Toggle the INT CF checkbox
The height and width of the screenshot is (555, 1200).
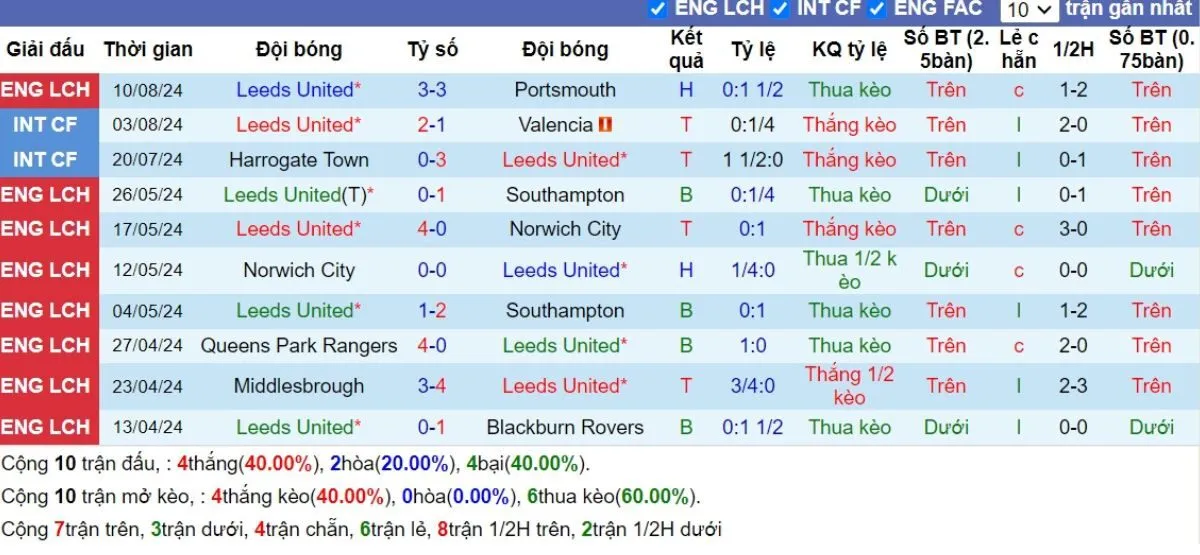pos(779,8)
